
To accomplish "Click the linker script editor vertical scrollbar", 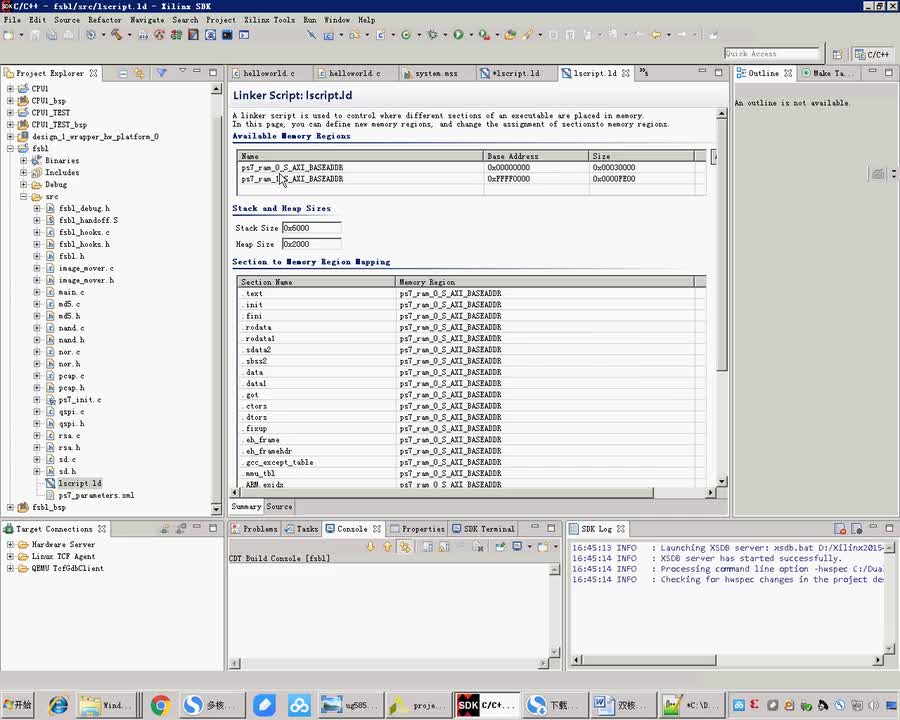I will [722, 297].
